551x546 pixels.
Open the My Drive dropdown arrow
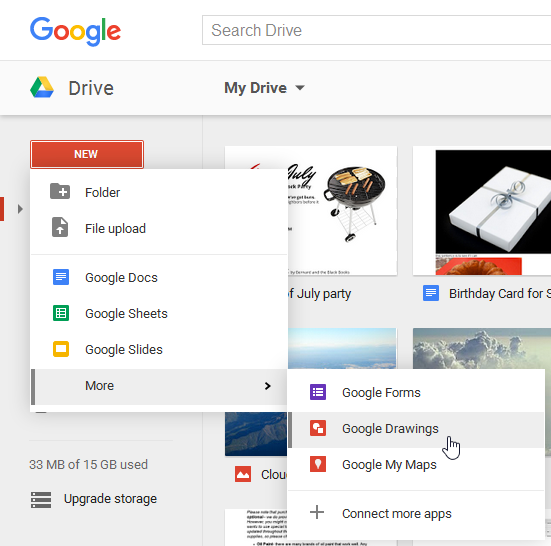tap(300, 88)
